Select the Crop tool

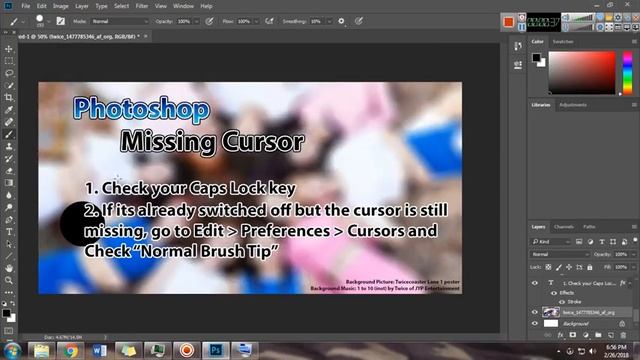[x=9, y=98]
